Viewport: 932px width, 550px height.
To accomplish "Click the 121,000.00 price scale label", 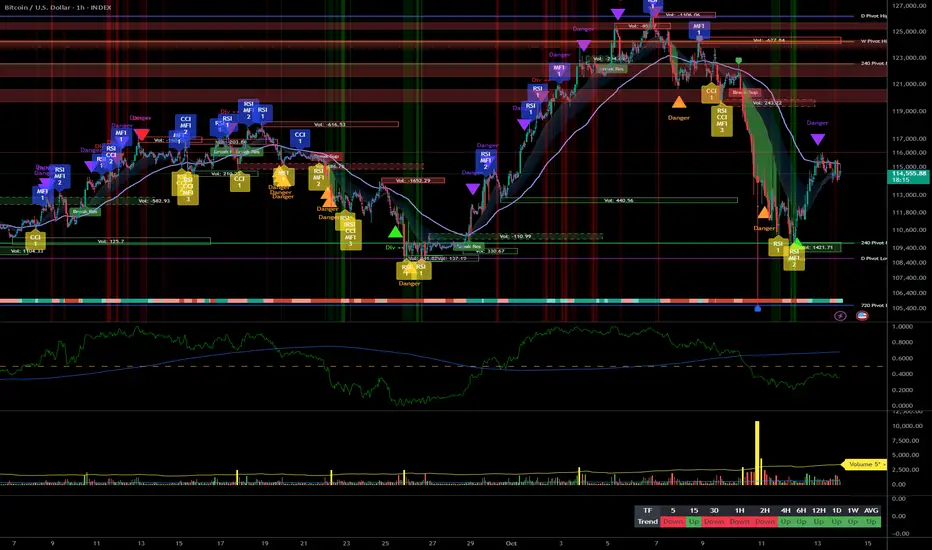I will (909, 84).
